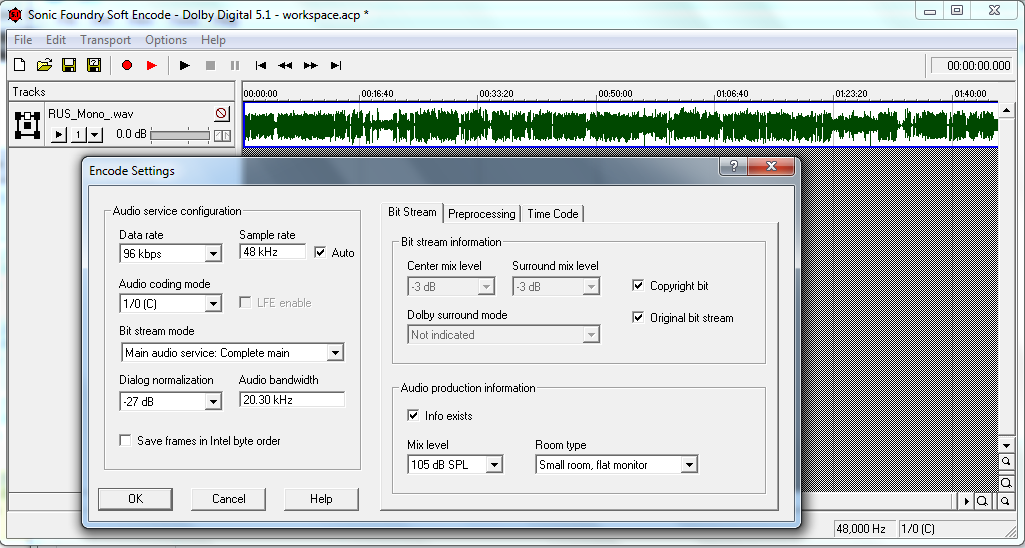Open the Audio coding mode dropdown
The image size is (1025, 548).
pyautogui.click(x=212, y=303)
